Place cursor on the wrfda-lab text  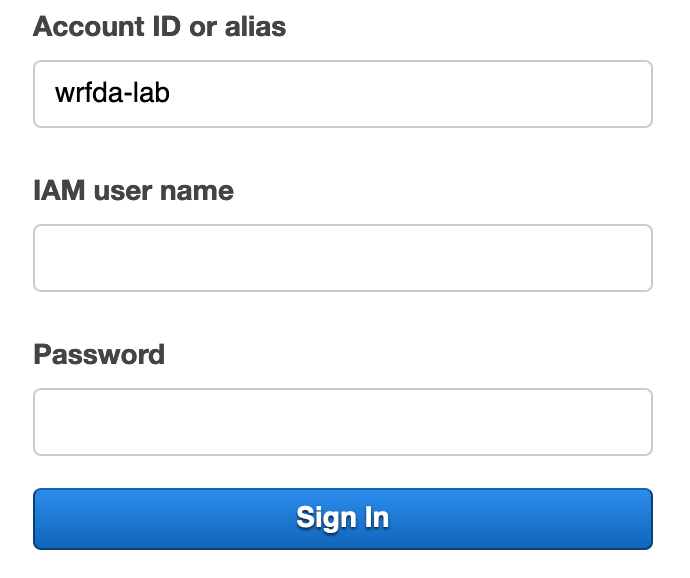coord(112,93)
